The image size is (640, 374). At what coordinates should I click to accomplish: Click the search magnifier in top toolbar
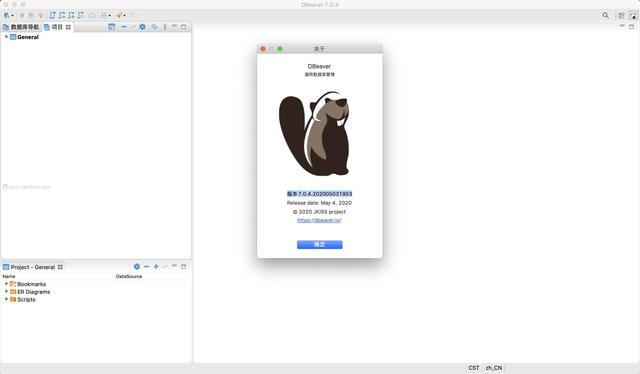[606, 15]
